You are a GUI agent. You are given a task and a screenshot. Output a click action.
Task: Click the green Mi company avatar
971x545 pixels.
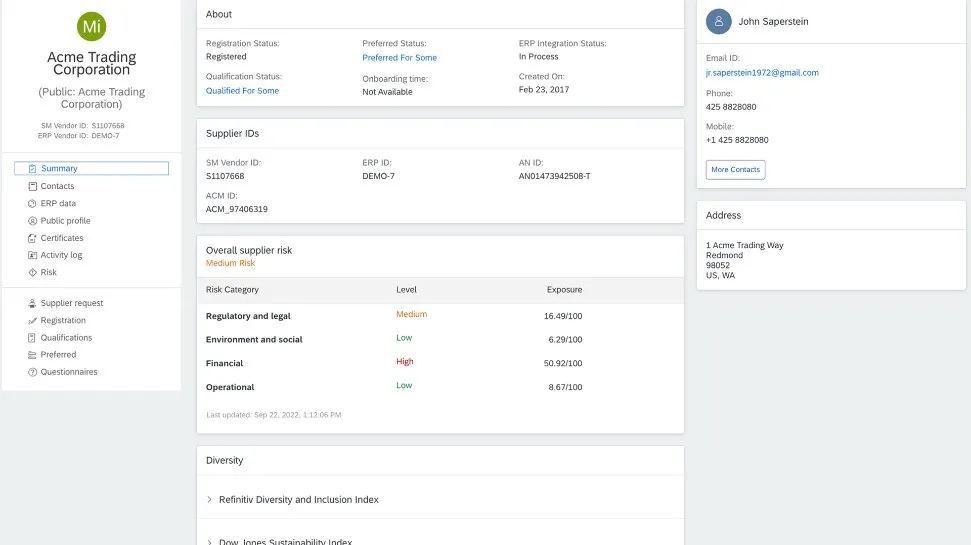click(91, 27)
